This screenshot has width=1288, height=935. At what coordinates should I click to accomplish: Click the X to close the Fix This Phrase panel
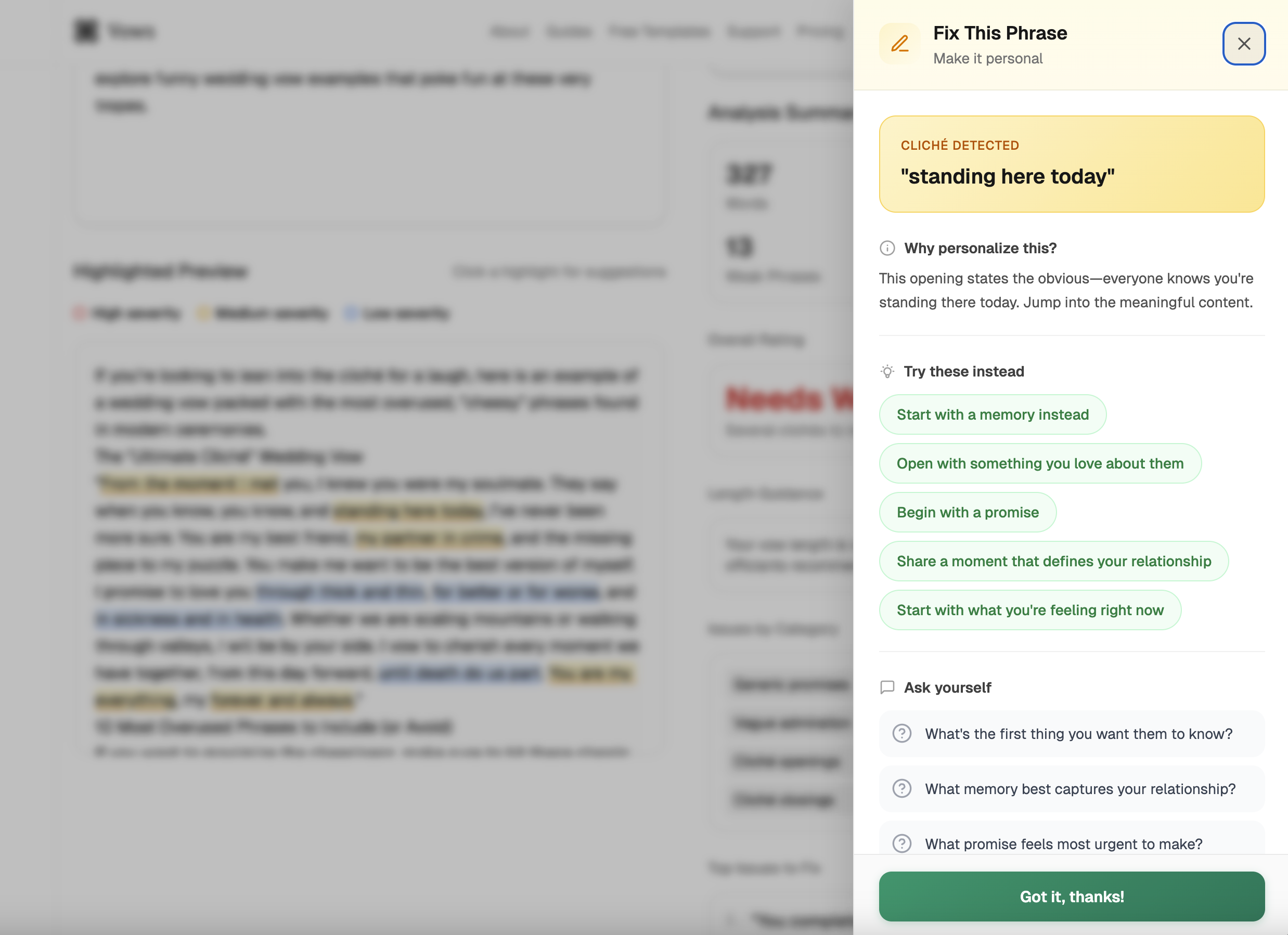(1244, 44)
